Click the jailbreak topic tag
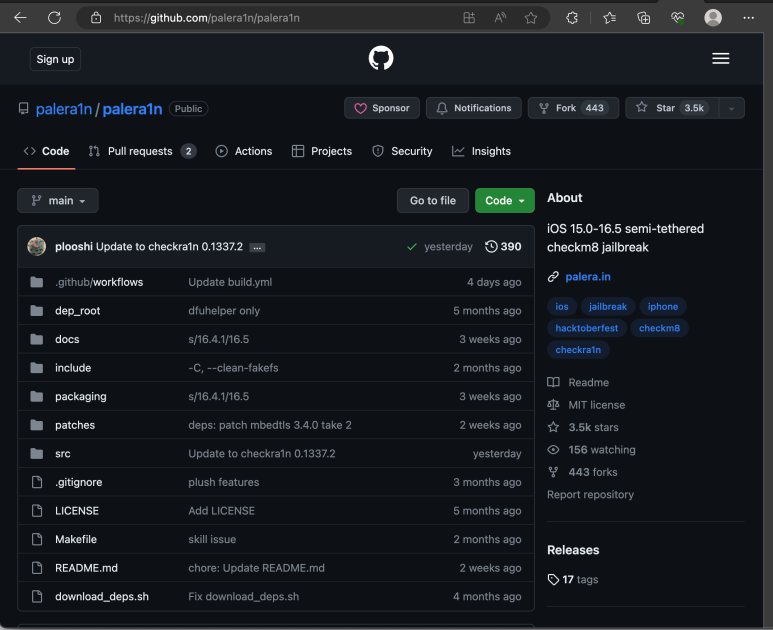Image resolution: width=773 pixels, height=630 pixels. (x=608, y=307)
